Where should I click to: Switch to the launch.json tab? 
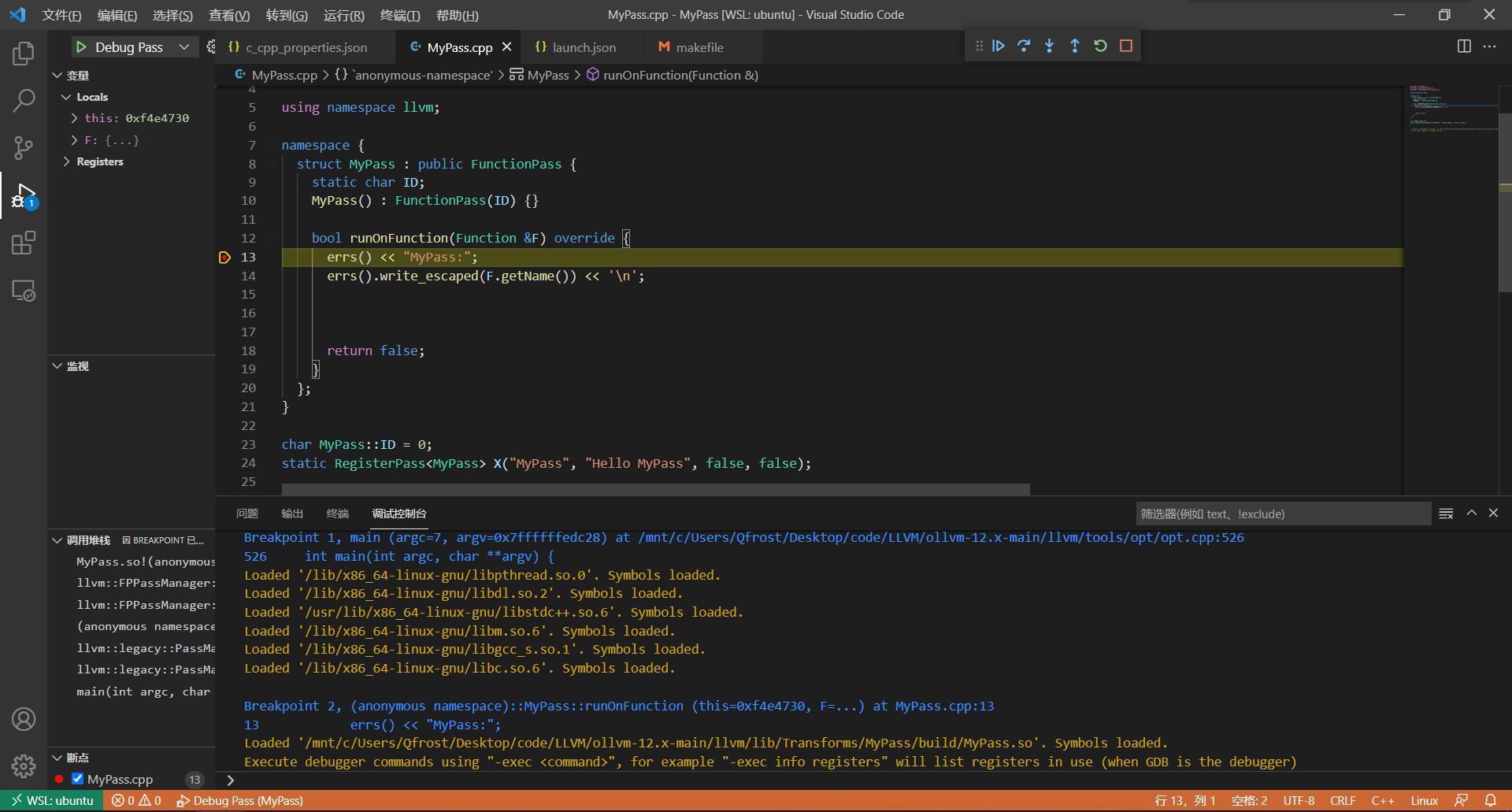583,46
